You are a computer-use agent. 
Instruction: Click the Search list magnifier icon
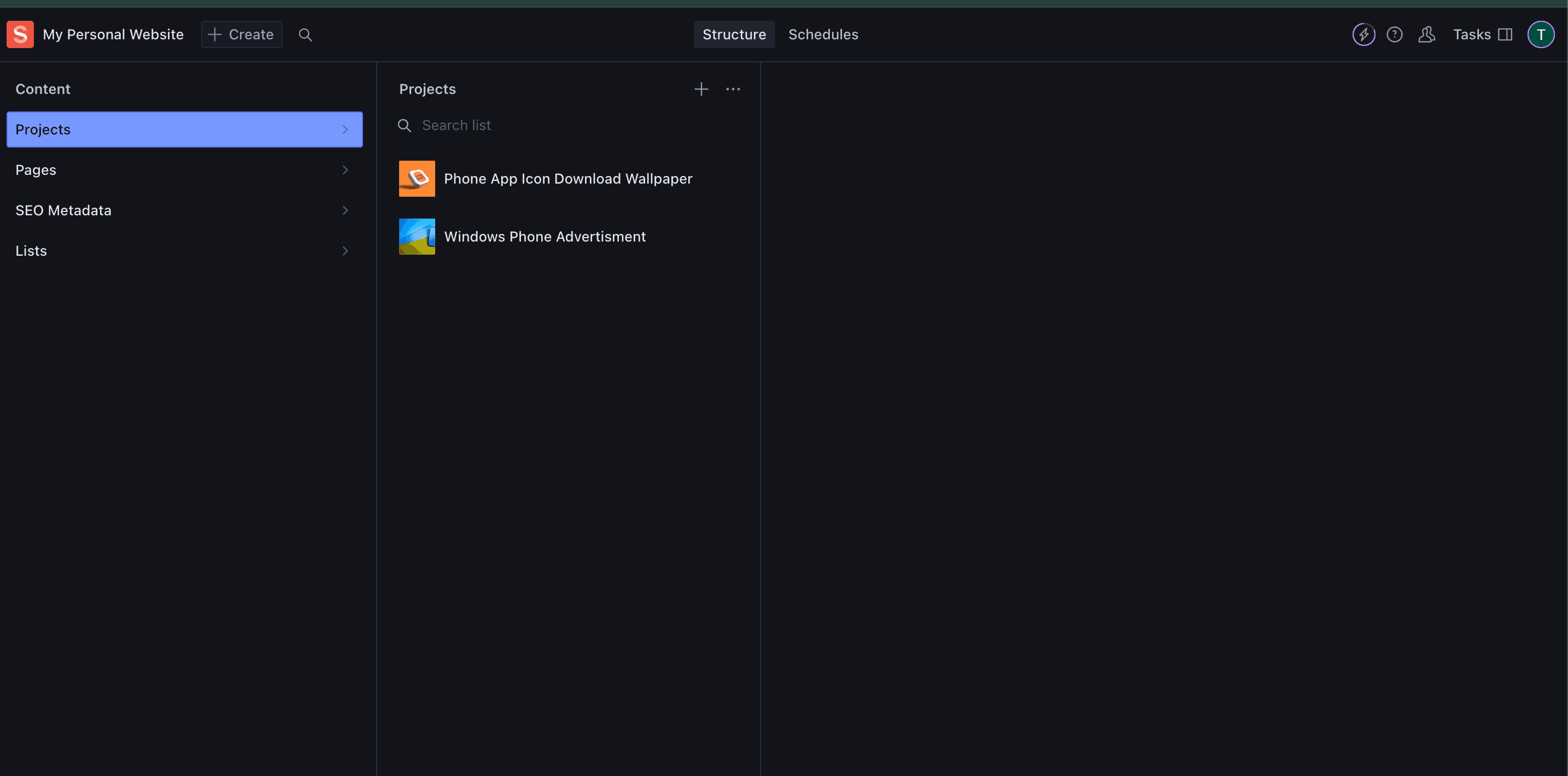tap(405, 125)
